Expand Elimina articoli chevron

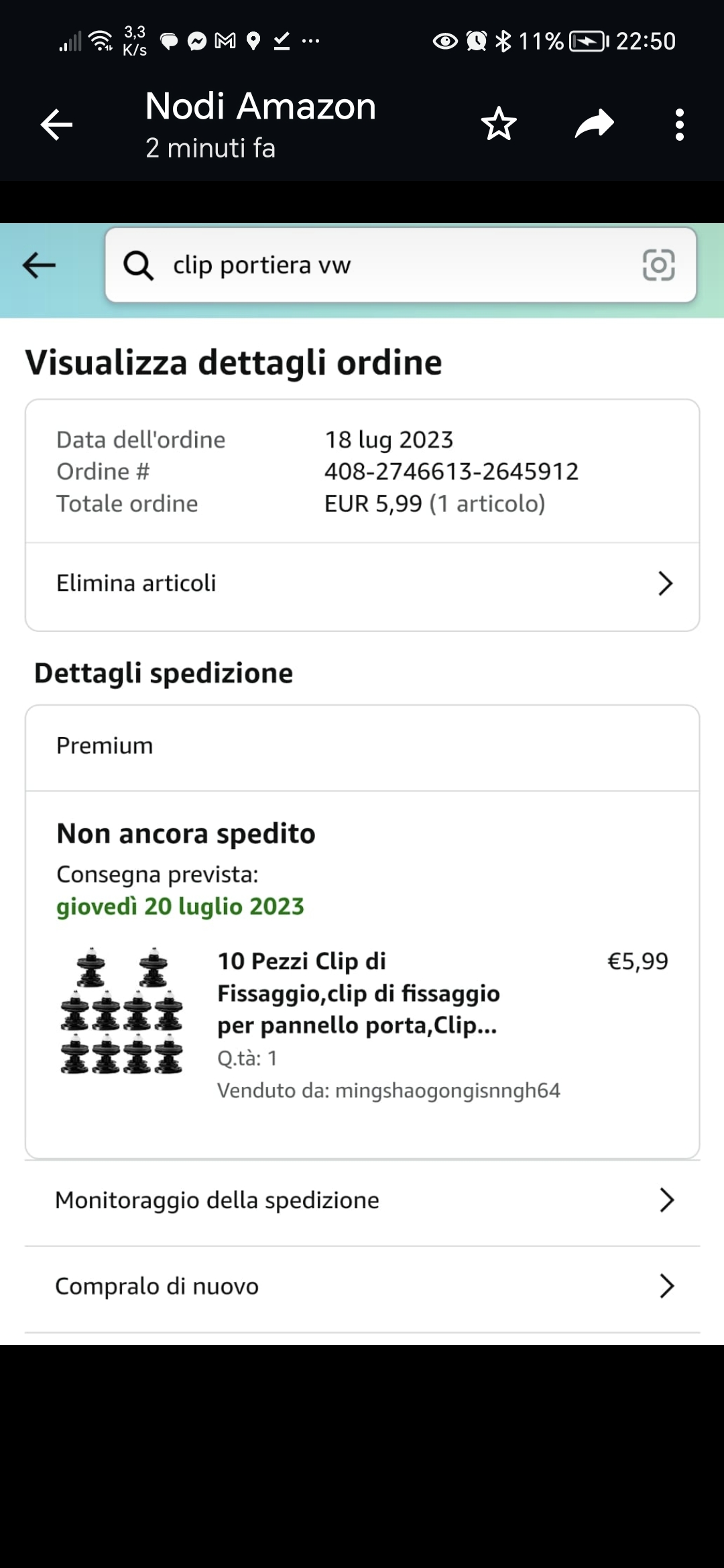665,584
